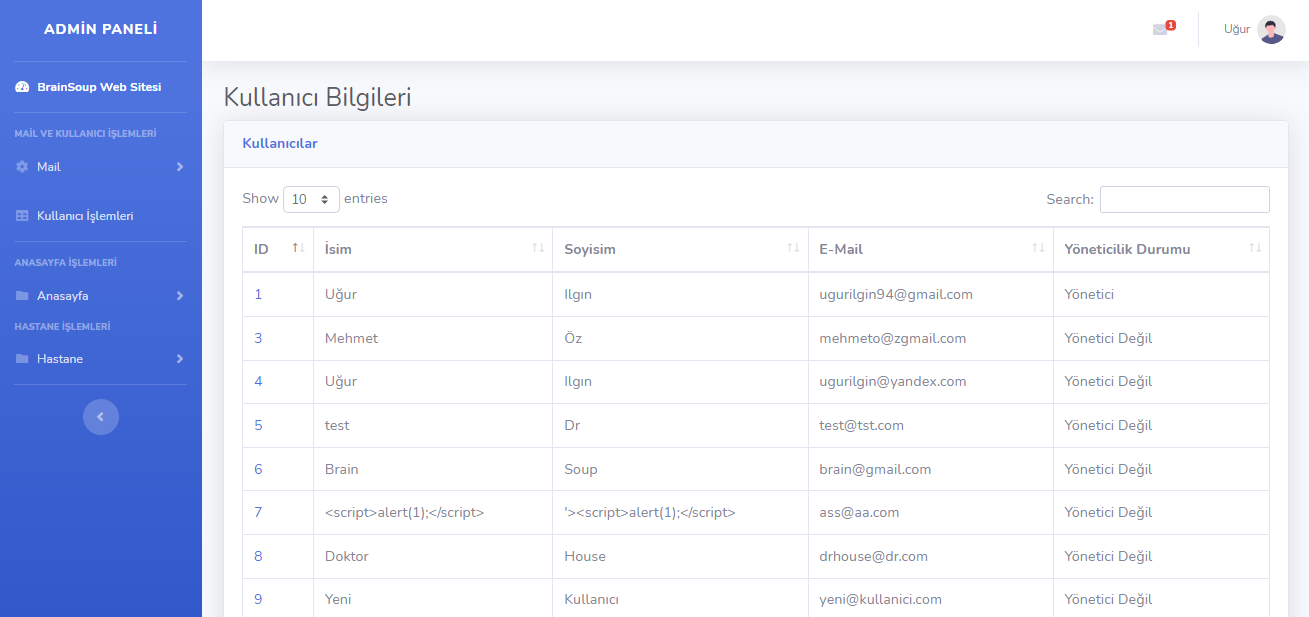This screenshot has height=617, width=1309.
Task: Click the Mehmet name cell
Action: click(x=433, y=338)
